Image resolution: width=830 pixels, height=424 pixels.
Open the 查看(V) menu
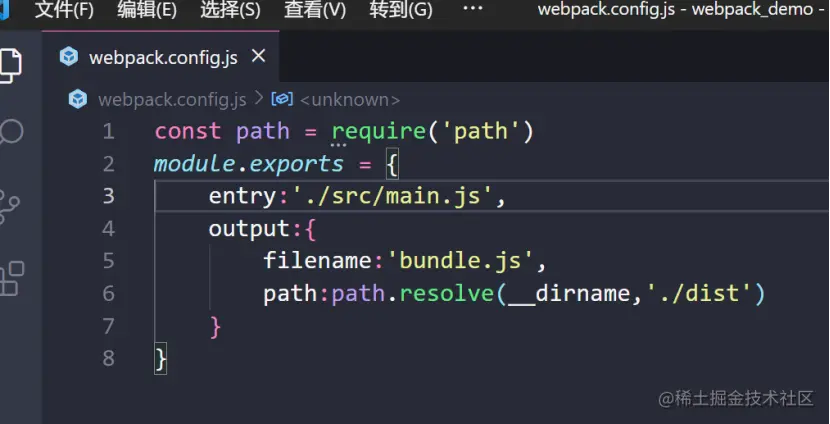pos(314,10)
